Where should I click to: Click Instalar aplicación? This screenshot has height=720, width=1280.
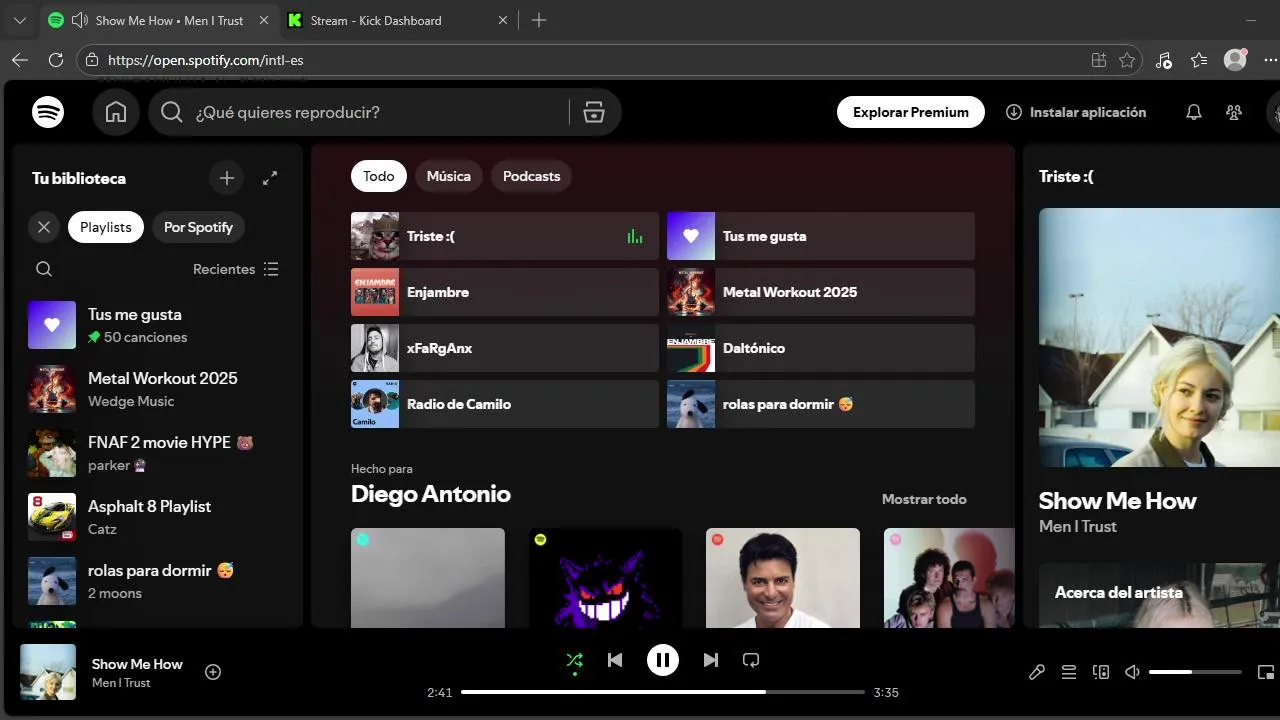coord(1076,112)
